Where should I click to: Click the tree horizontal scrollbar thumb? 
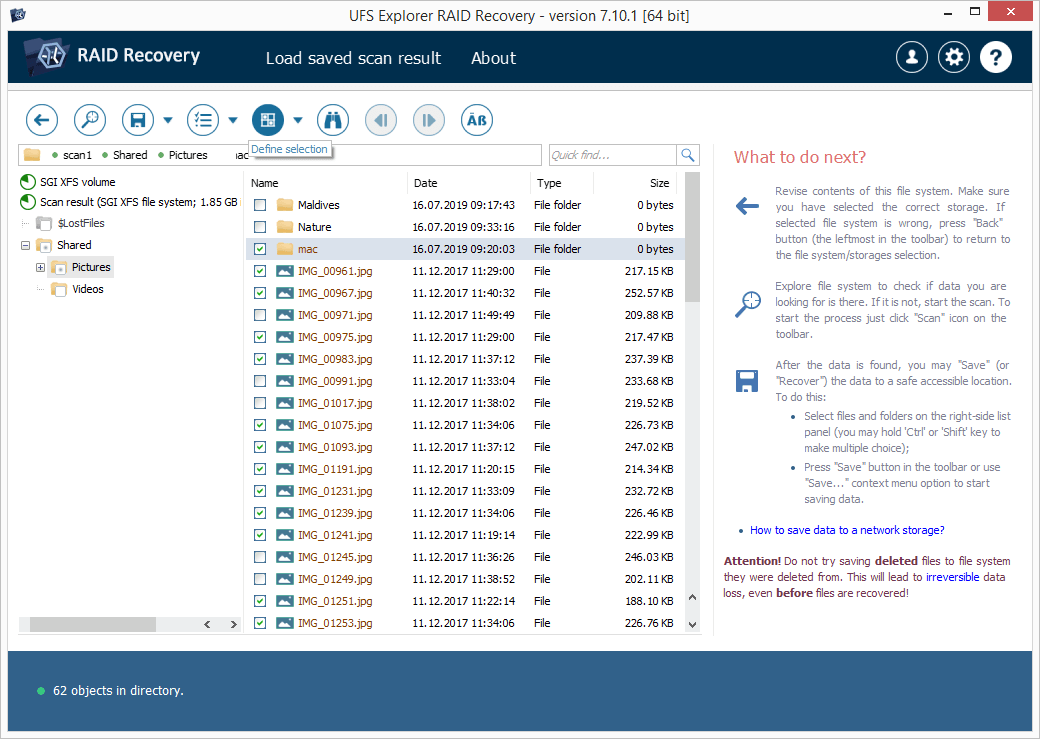tap(93, 624)
